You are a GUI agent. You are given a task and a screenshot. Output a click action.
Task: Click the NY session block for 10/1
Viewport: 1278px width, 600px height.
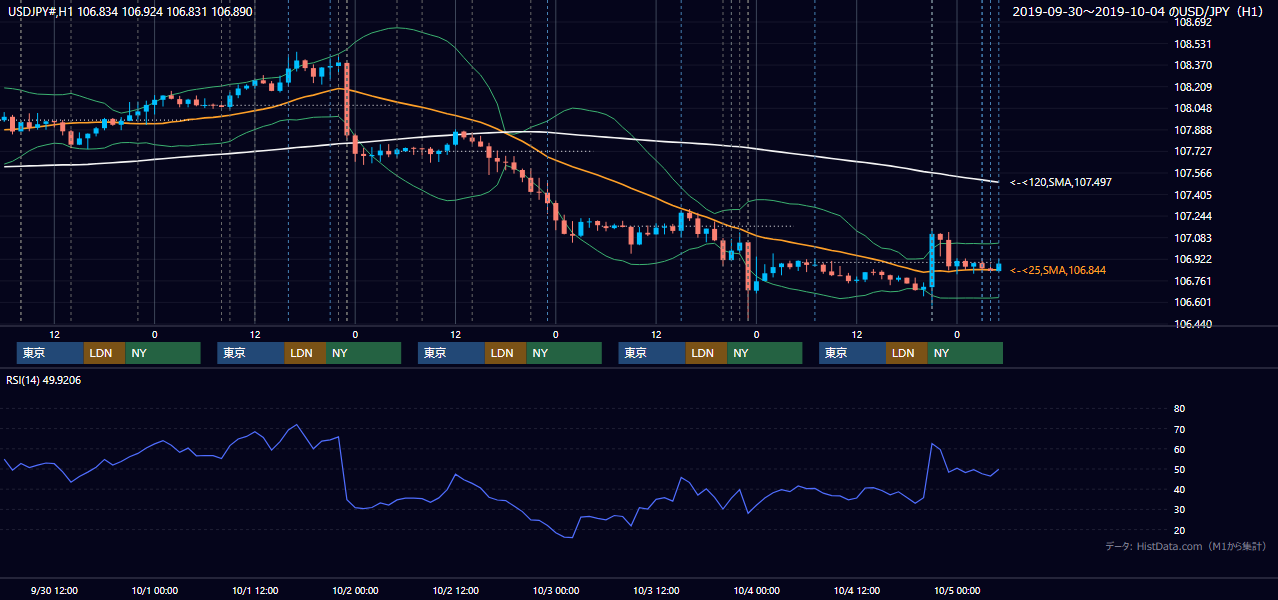click(364, 353)
